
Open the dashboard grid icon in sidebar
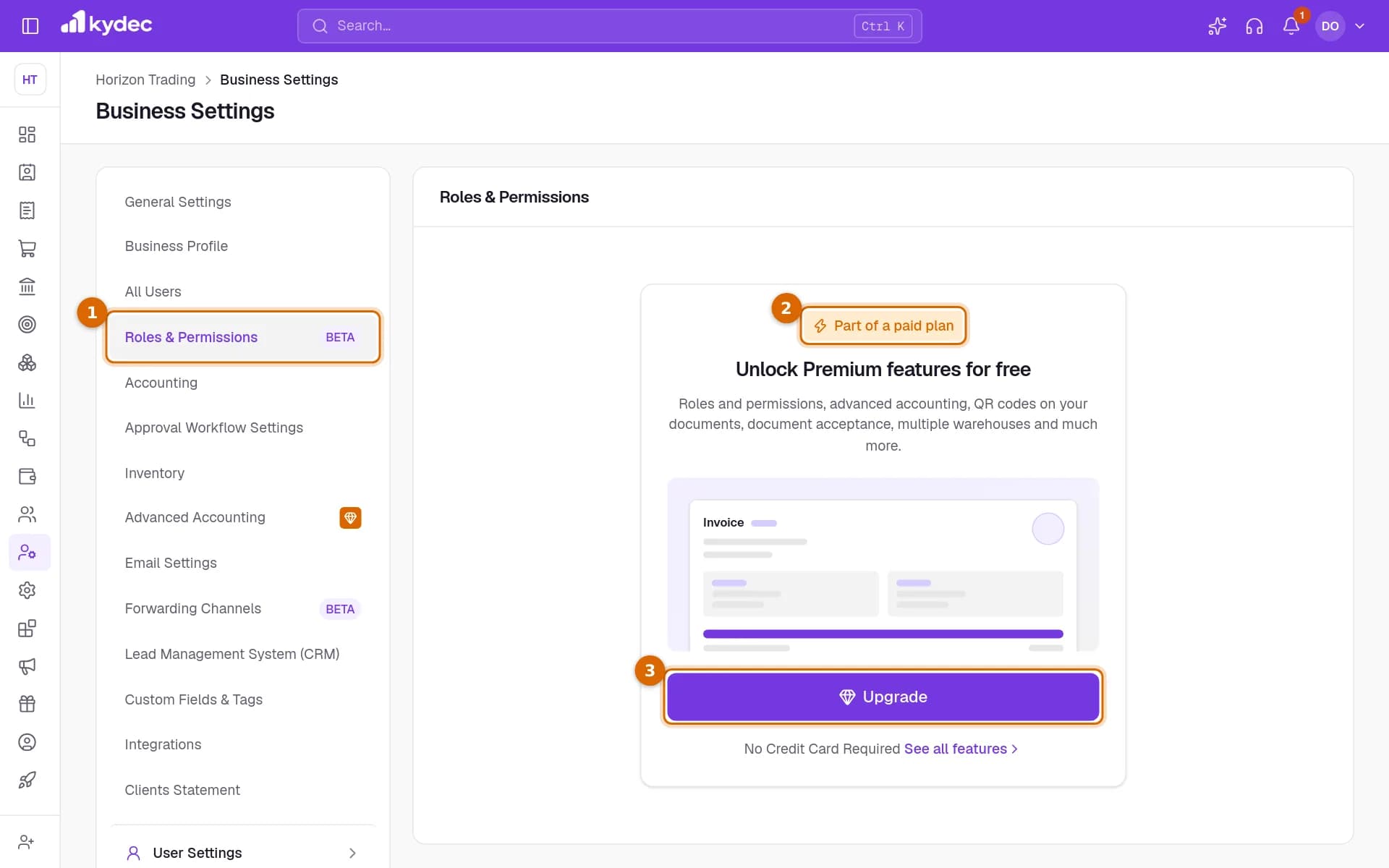pyautogui.click(x=27, y=135)
